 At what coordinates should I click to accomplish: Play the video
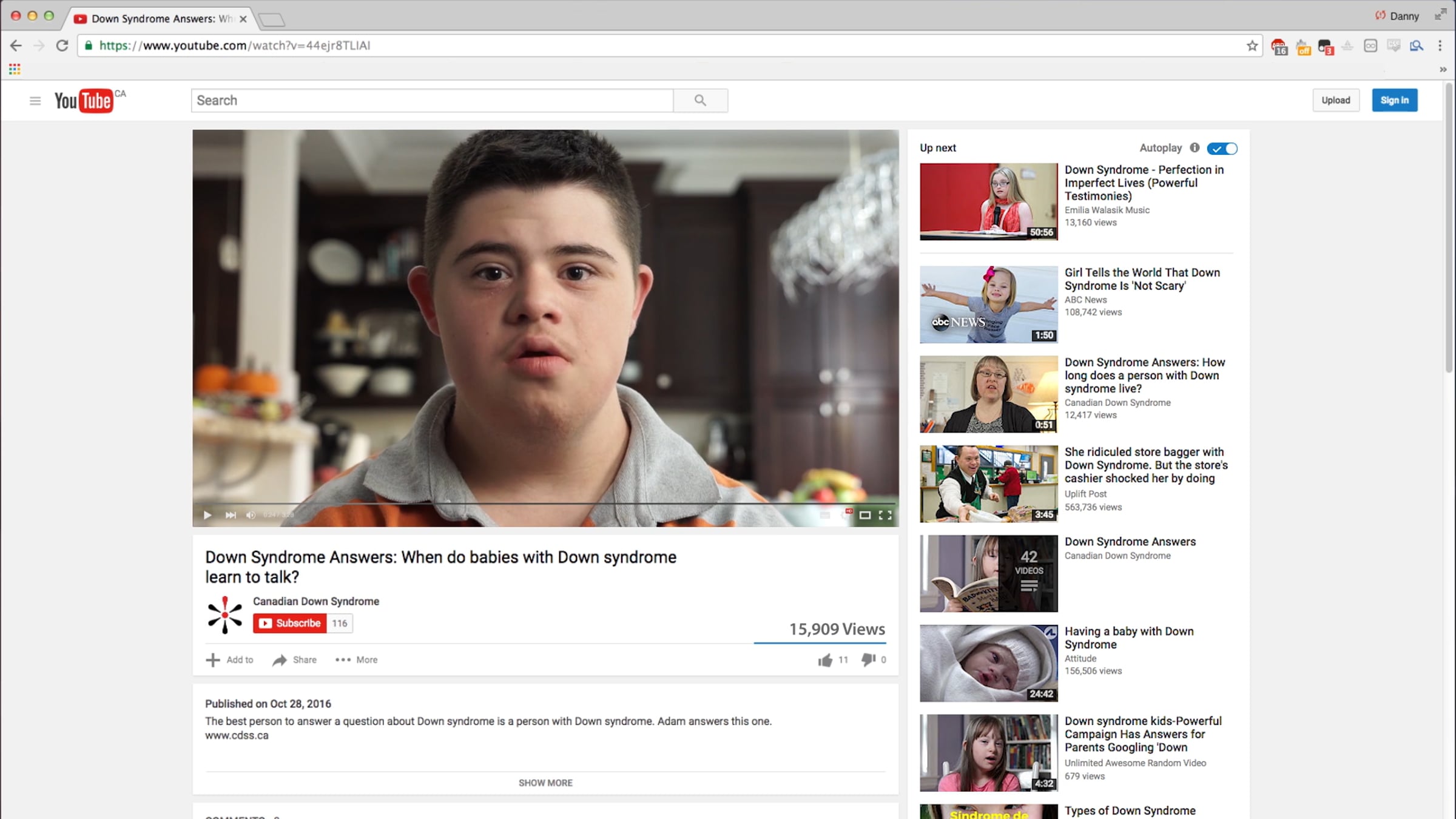[207, 515]
